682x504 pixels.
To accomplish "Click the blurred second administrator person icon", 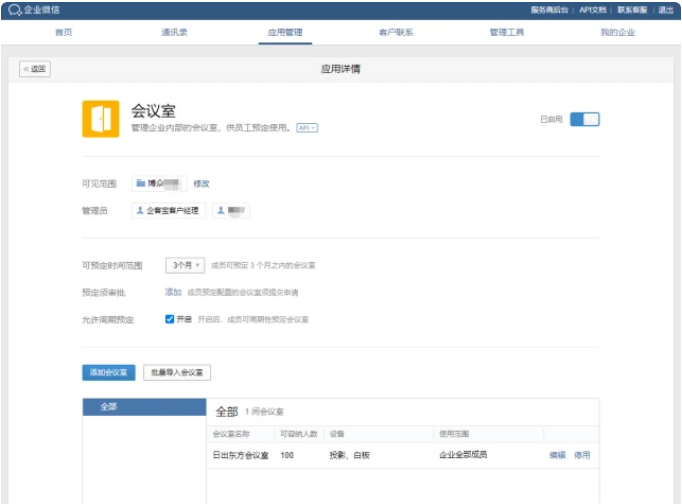I will pos(221,210).
